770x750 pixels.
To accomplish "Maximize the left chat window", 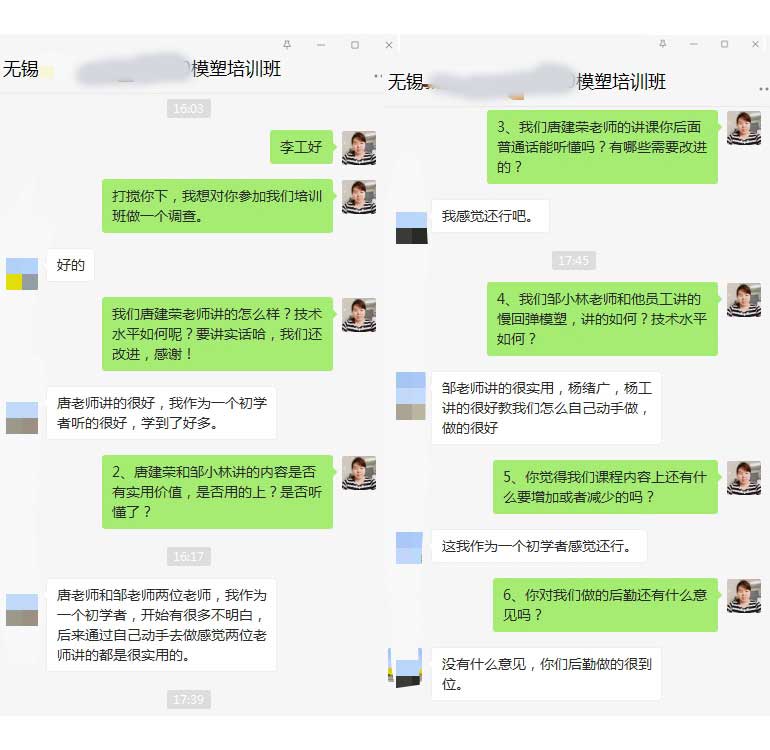I will coord(355,45).
